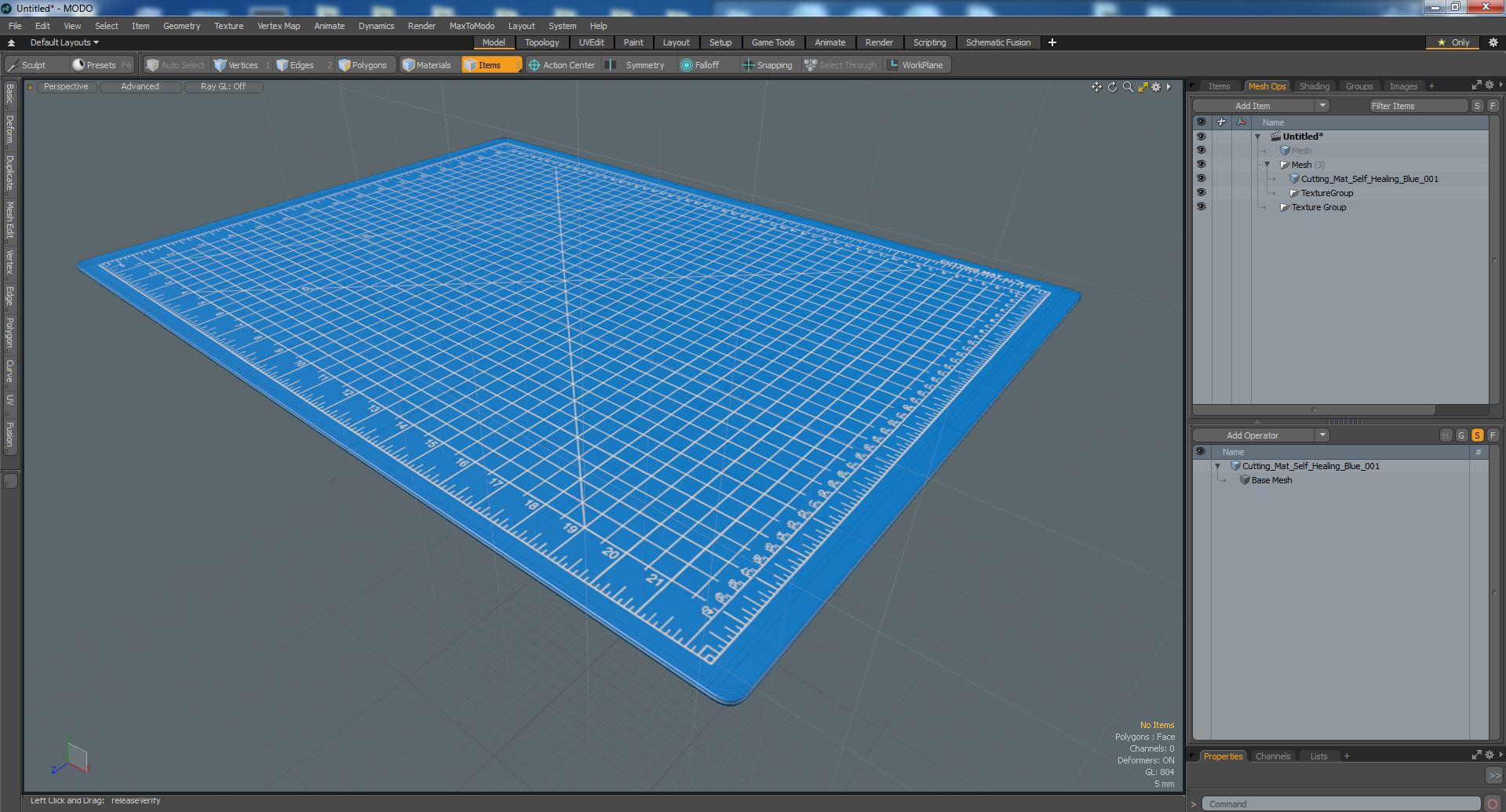Viewport: 1506px width, 812px height.
Task: Open the Vertex Map menu
Action: tap(279, 26)
